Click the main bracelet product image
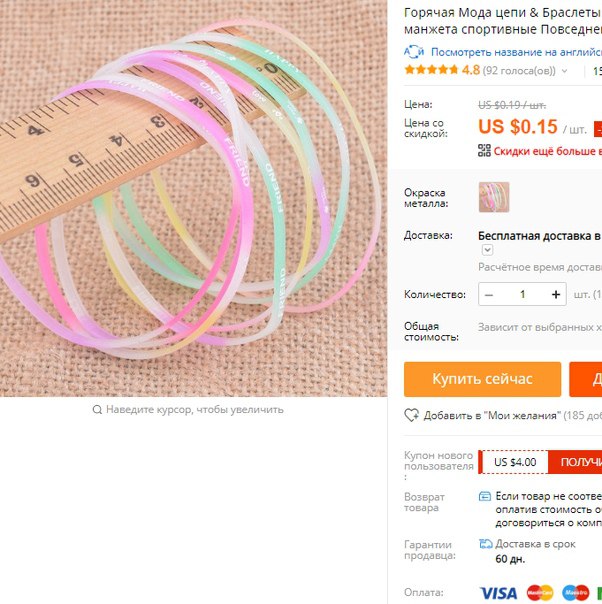This screenshot has width=602, height=604. pyautogui.click(x=193, y=198)
